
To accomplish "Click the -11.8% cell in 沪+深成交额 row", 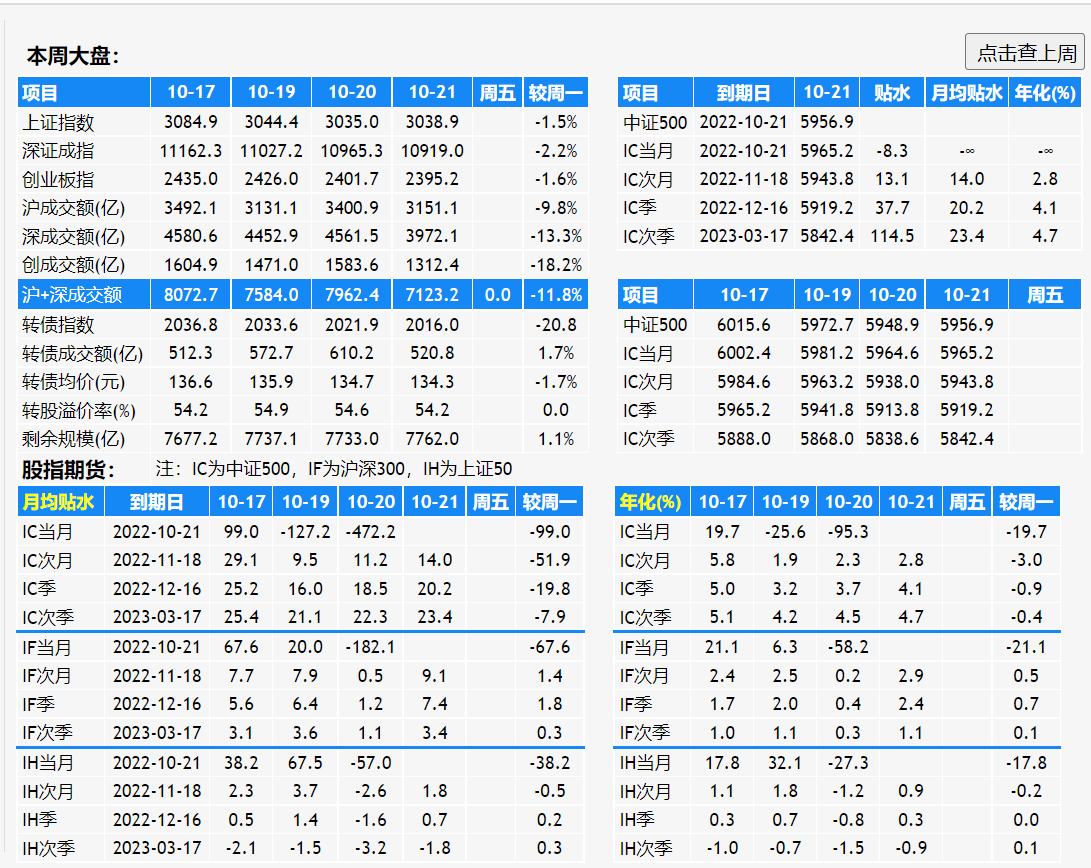I will coord(556,294).
